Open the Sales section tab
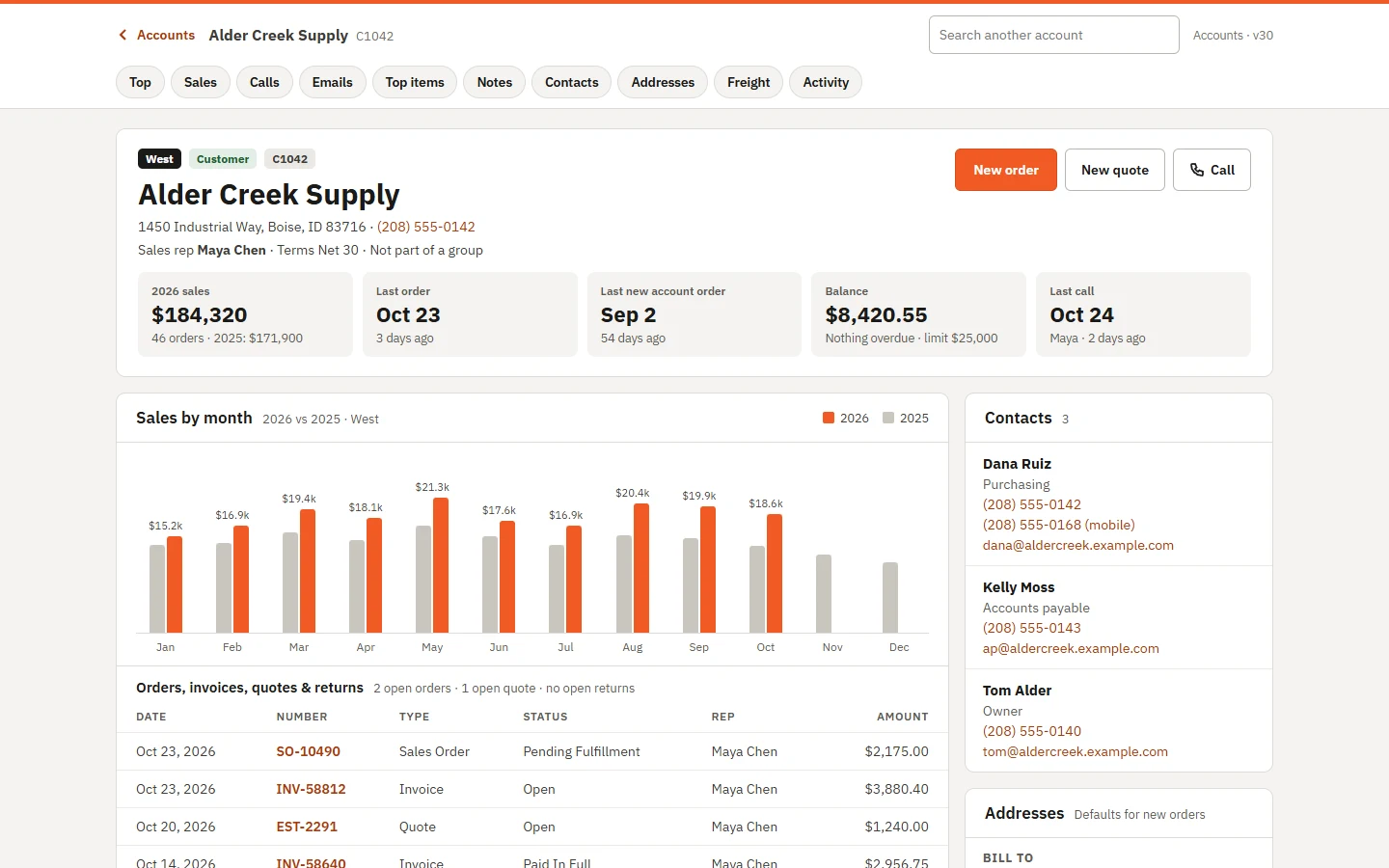The width and height of the screenshot is (1389, 868). tap(201, 82)
